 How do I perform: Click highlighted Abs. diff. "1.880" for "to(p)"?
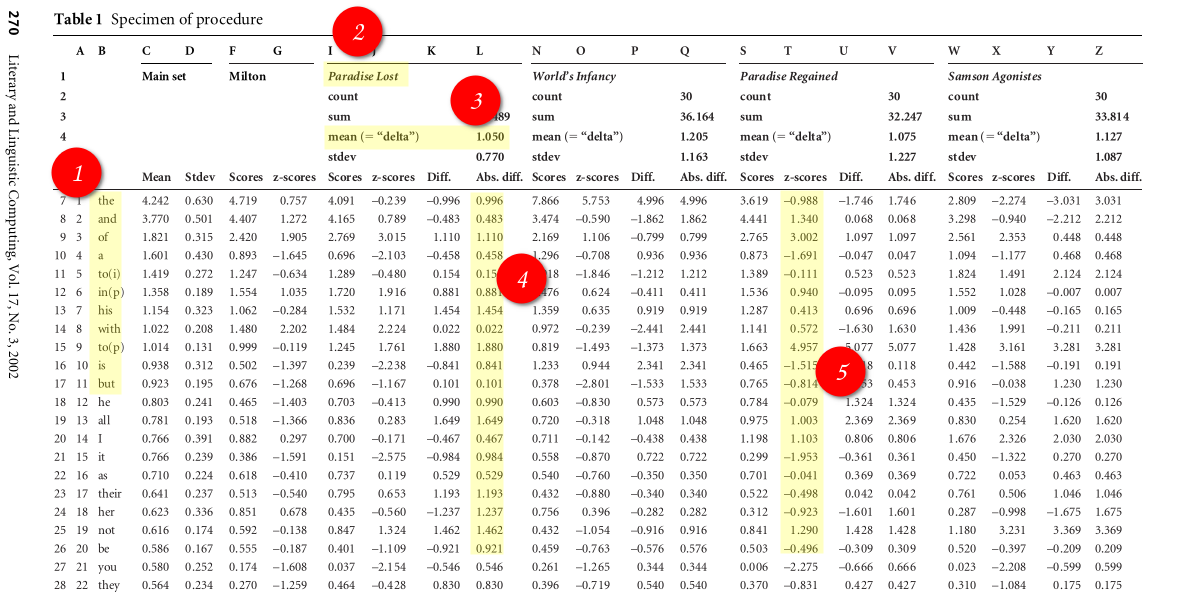(x=489, y=348)
